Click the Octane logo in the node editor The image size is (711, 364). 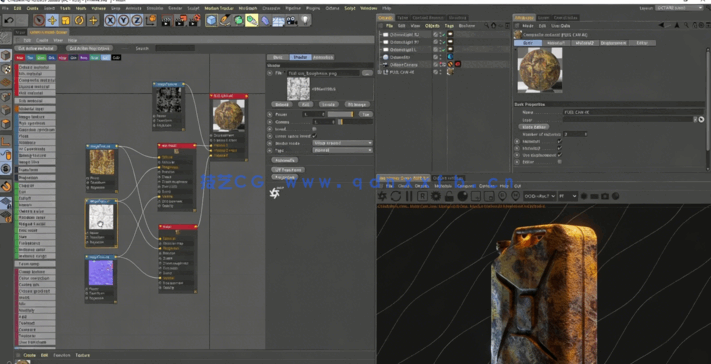(274, 193)
